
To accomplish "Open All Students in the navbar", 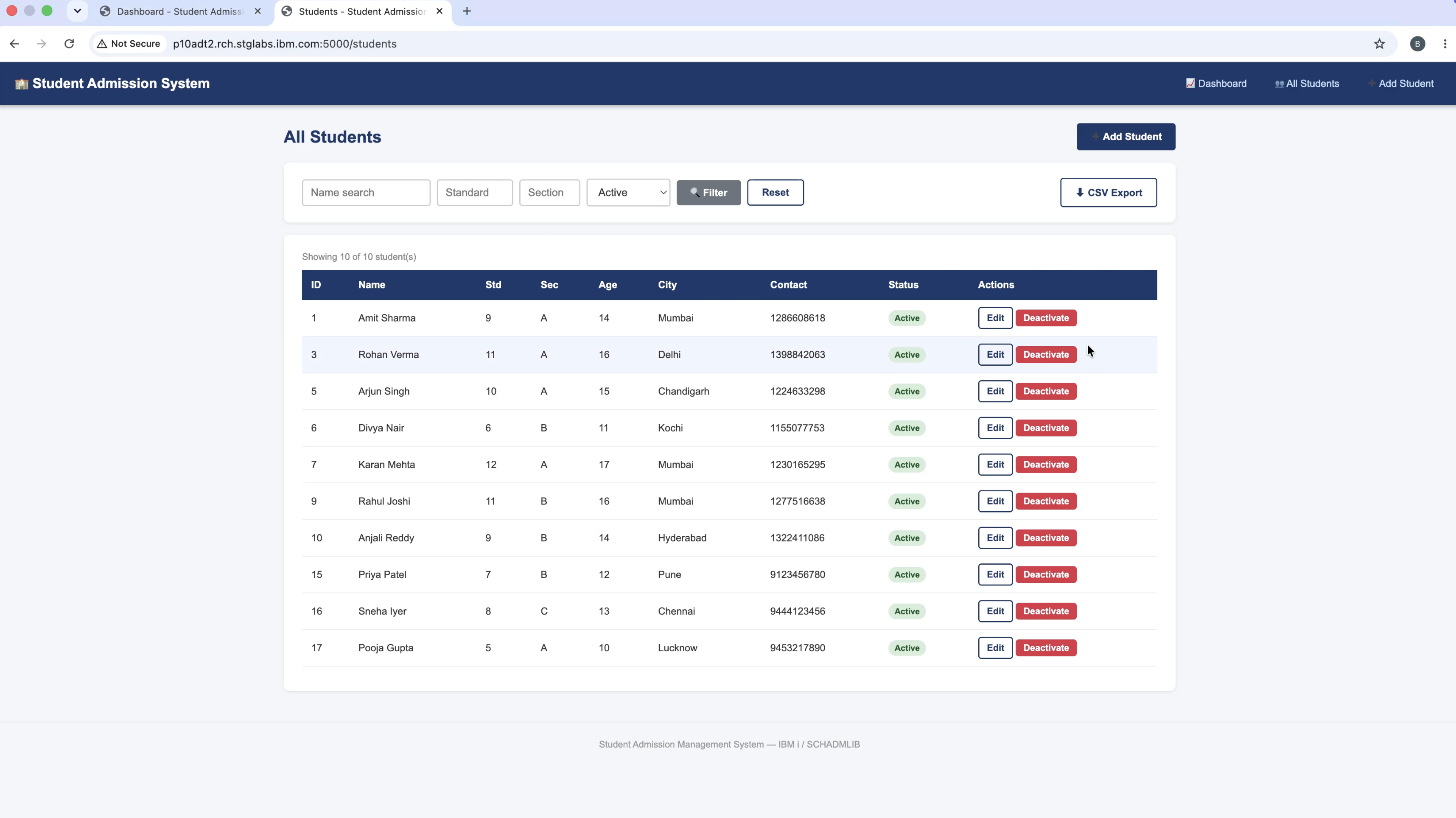I will pos(1307,84).
